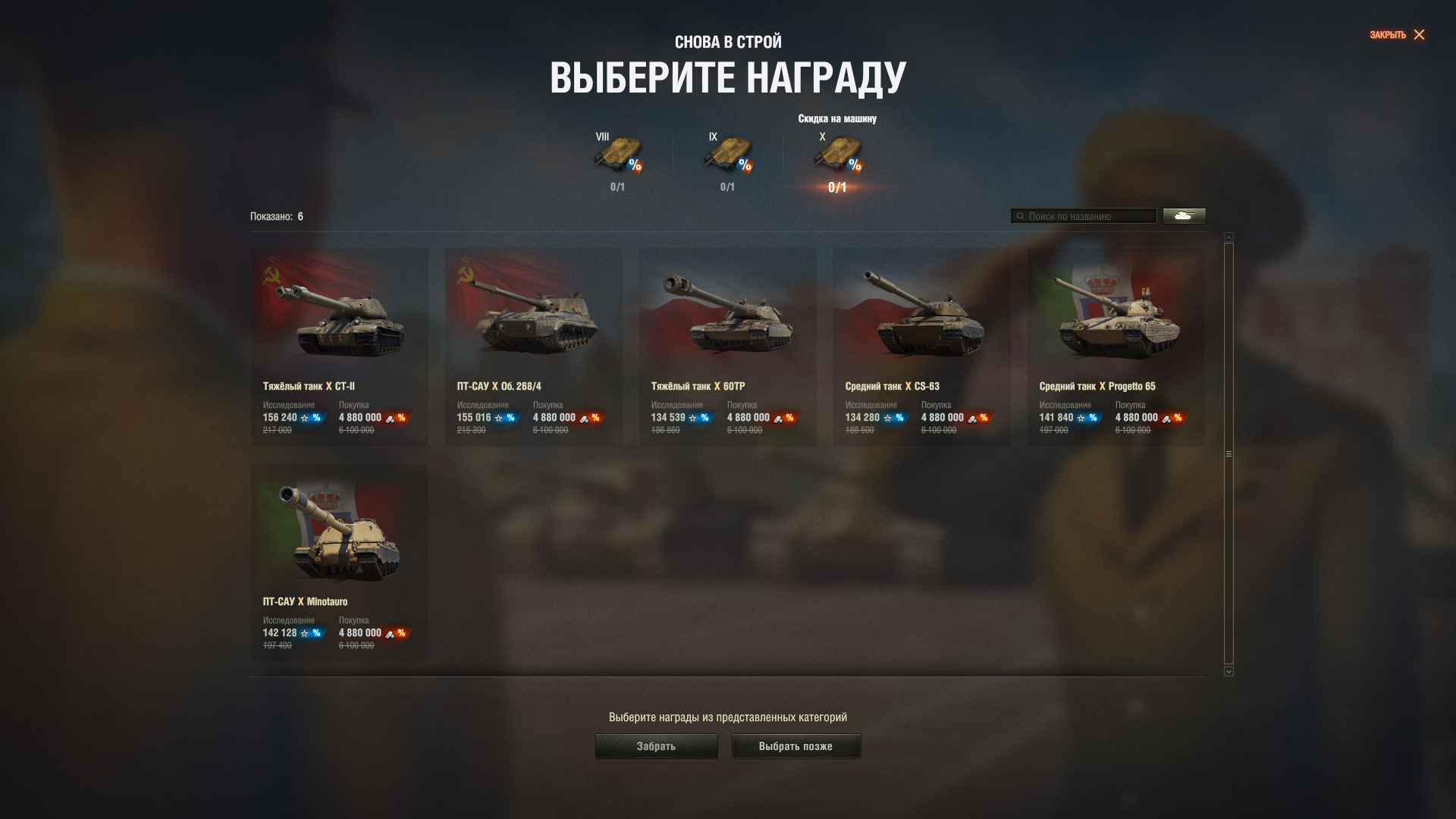Select the tier IX discount tank icon

[728, 155]
